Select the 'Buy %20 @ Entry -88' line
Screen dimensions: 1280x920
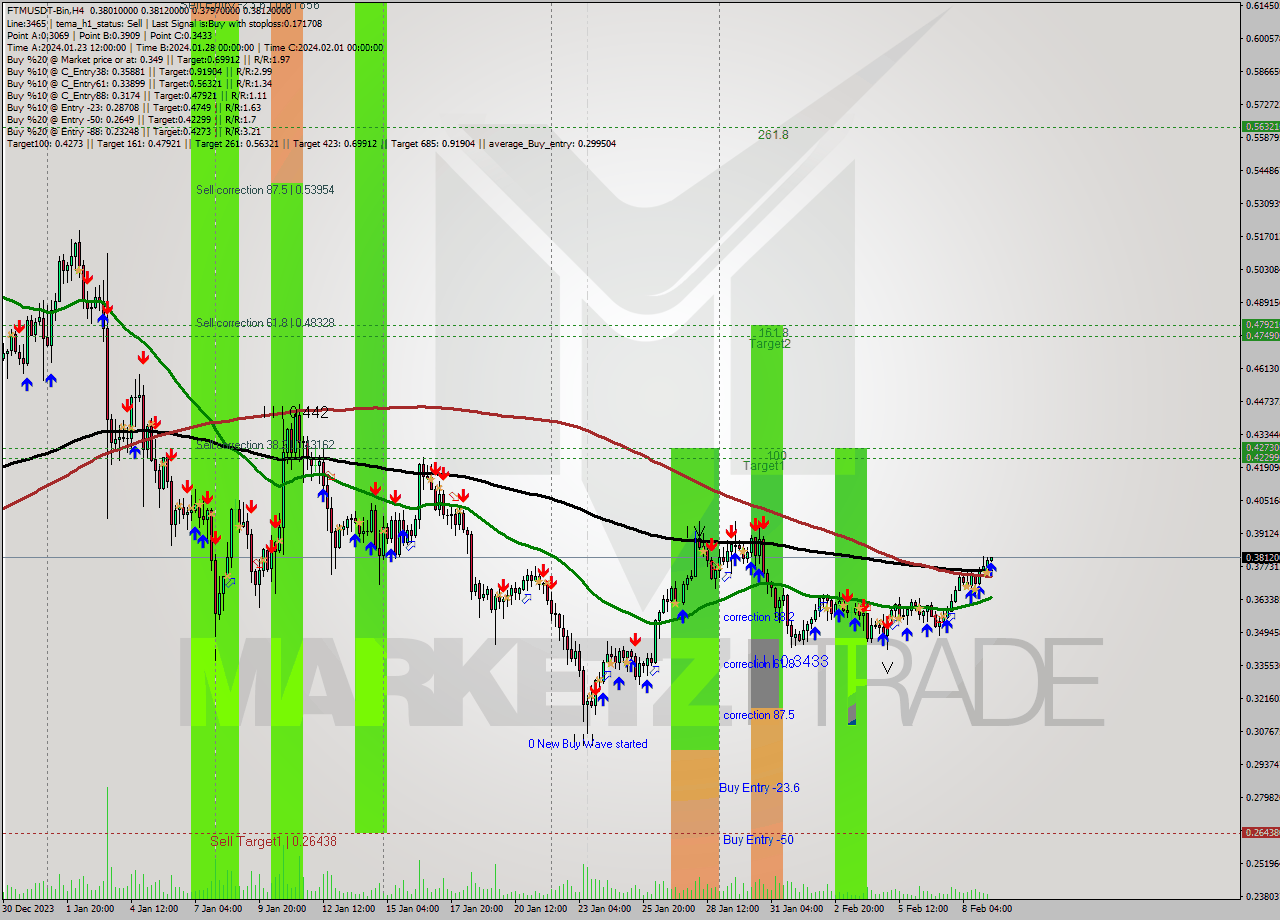coord(133,131)
